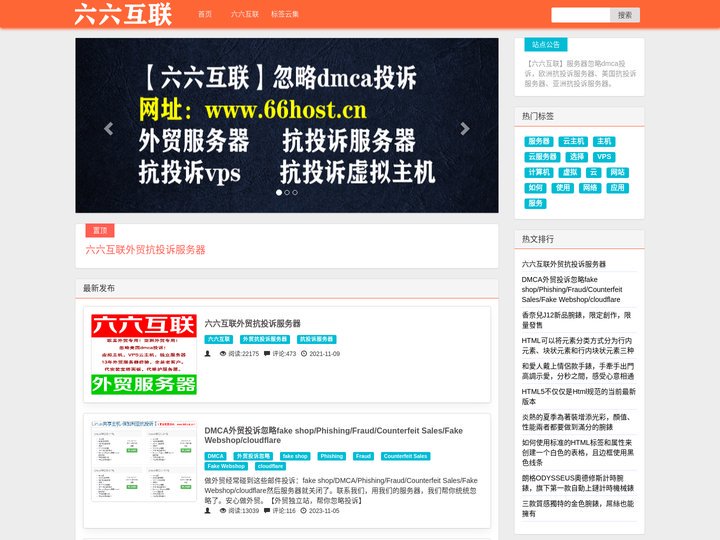Screen dimensions: 720x540
Task: Click the 应用 hot tag
Action: (617, 188)
